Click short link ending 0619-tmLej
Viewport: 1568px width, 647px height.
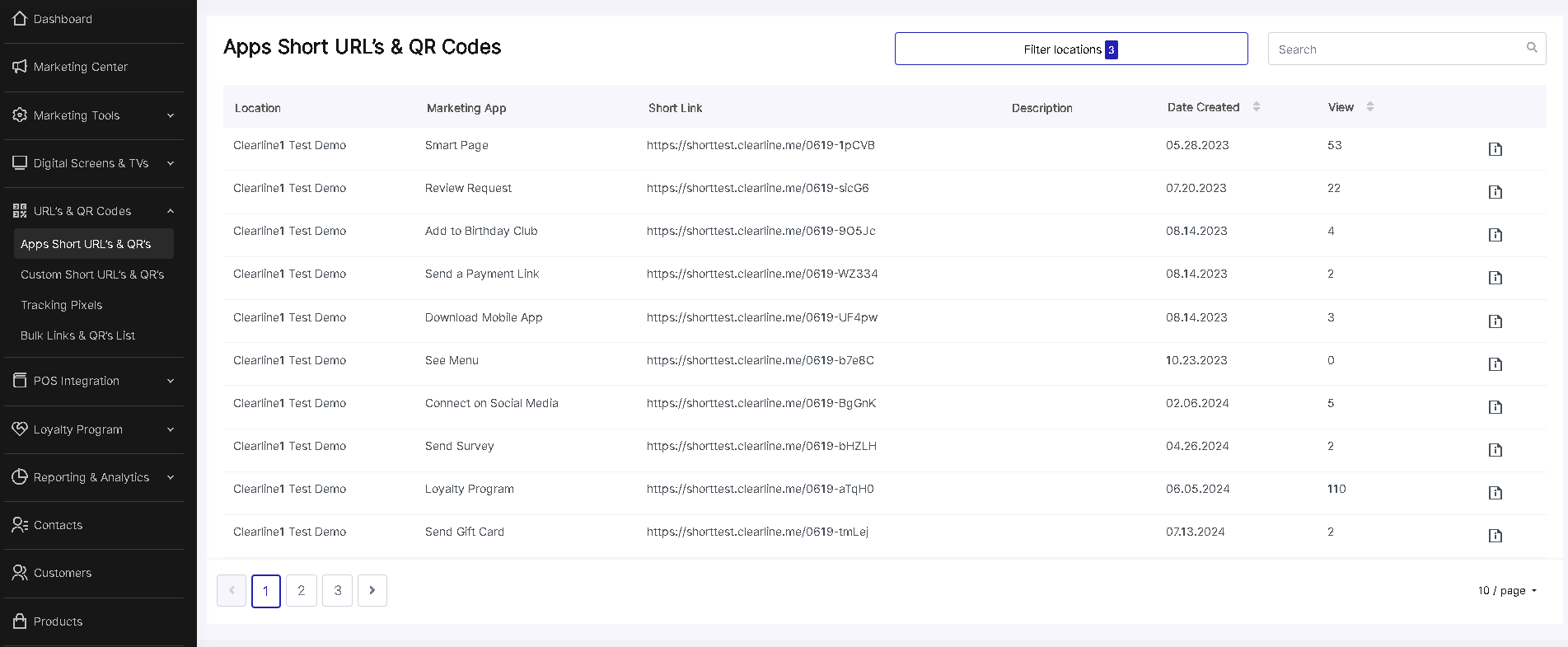pos(757,532)
